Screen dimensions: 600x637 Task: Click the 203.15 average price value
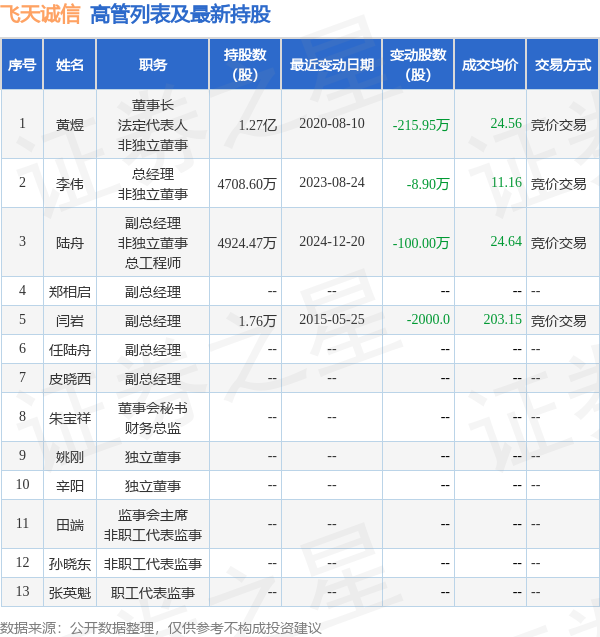point(502,320)
